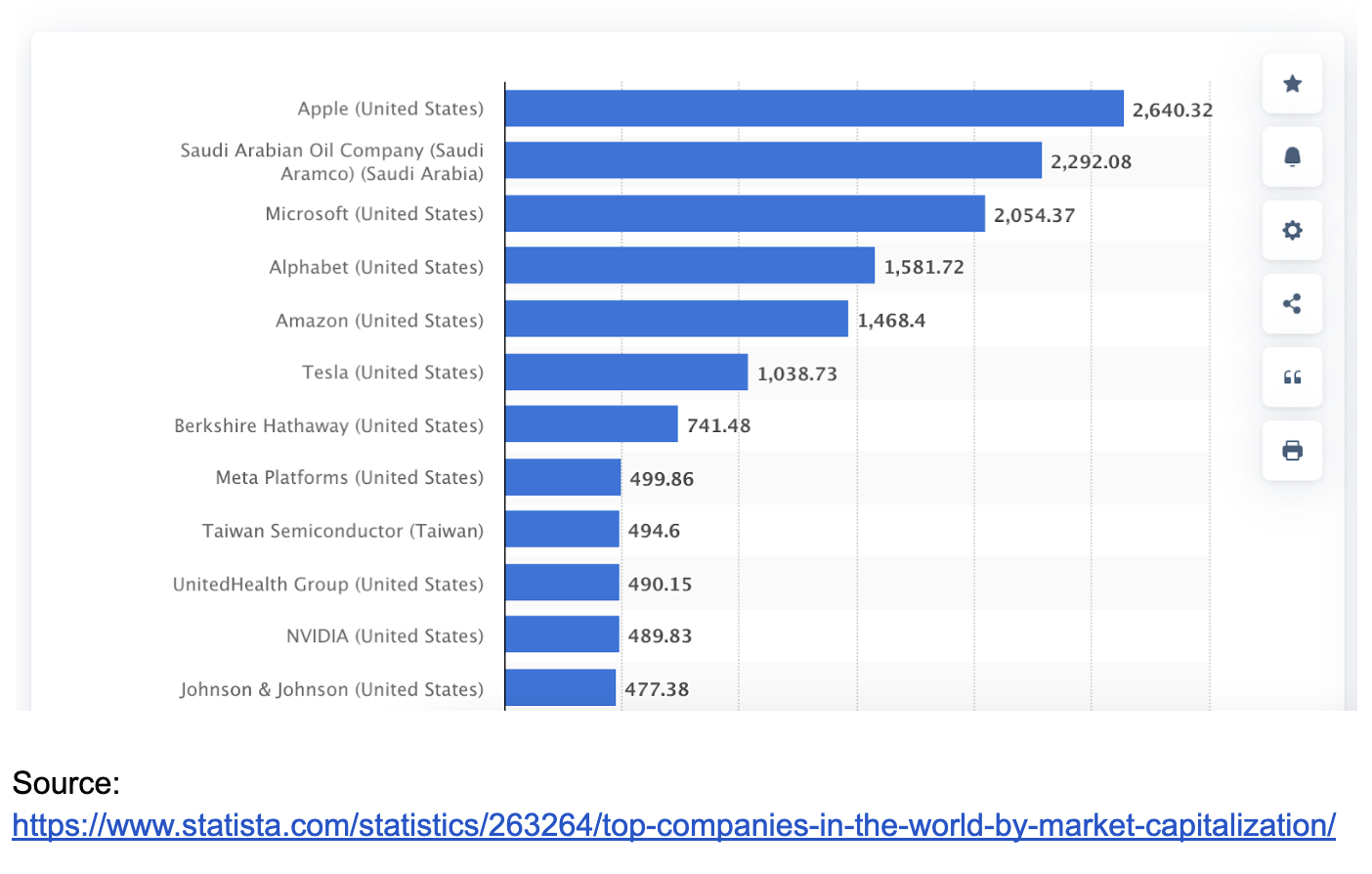Click the Amazon bar
This screenshot has height=874, width=1372.
676,319
